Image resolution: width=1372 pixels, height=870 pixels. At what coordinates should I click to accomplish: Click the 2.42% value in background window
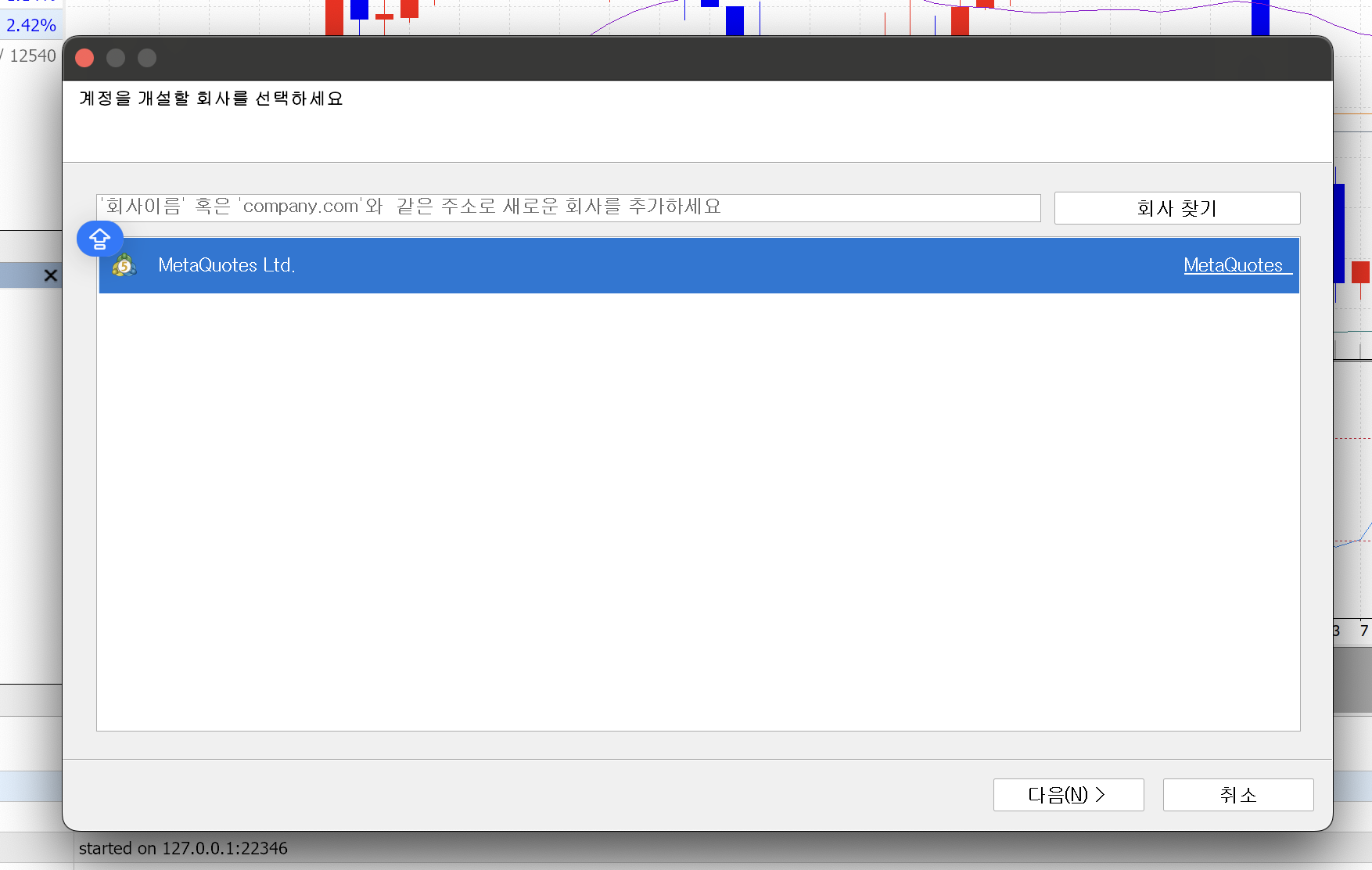click(x=31, y=25)
